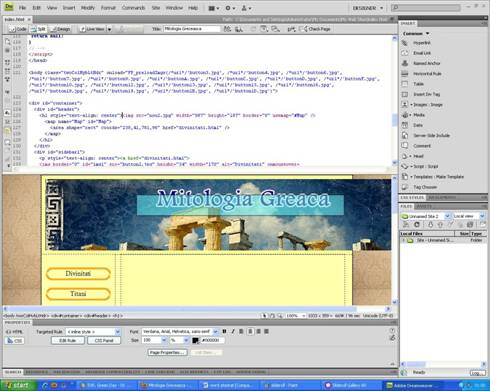Viewport: 490px width, 391px height.
Task: Click the Hyperlink icon in Insert panel
Action: coord(405,43)
